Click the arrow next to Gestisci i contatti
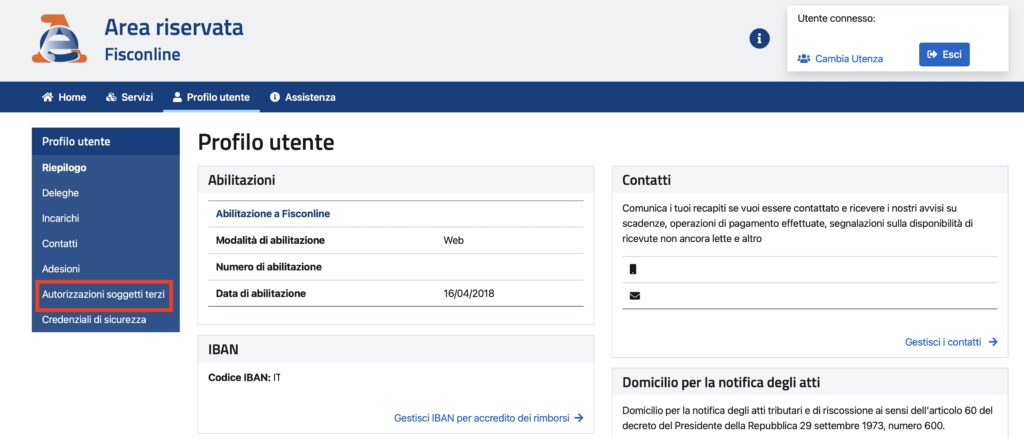1024x438 pixels. click(993, 341)
